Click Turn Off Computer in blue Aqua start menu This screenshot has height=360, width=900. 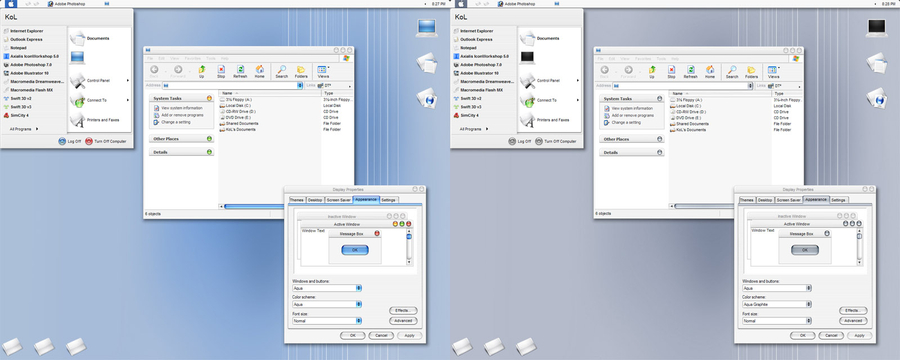coord(106,141)
